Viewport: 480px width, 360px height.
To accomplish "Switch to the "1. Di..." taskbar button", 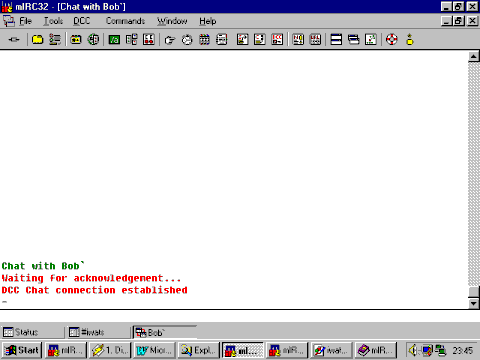I will tap(110, 350).
